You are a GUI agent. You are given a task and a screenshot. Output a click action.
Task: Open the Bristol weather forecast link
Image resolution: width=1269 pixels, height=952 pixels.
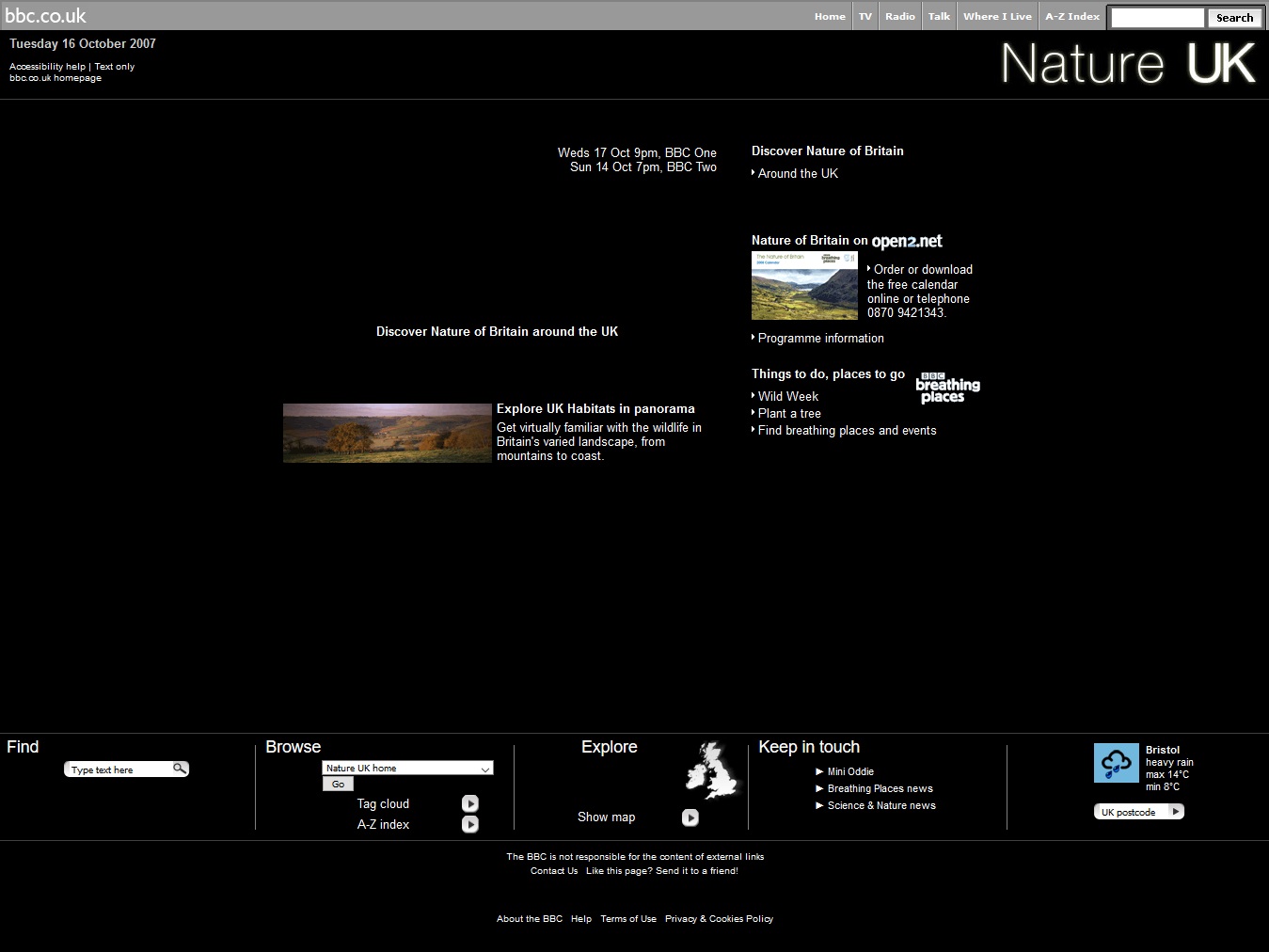pyautogui.click(x=1163, y=750)
